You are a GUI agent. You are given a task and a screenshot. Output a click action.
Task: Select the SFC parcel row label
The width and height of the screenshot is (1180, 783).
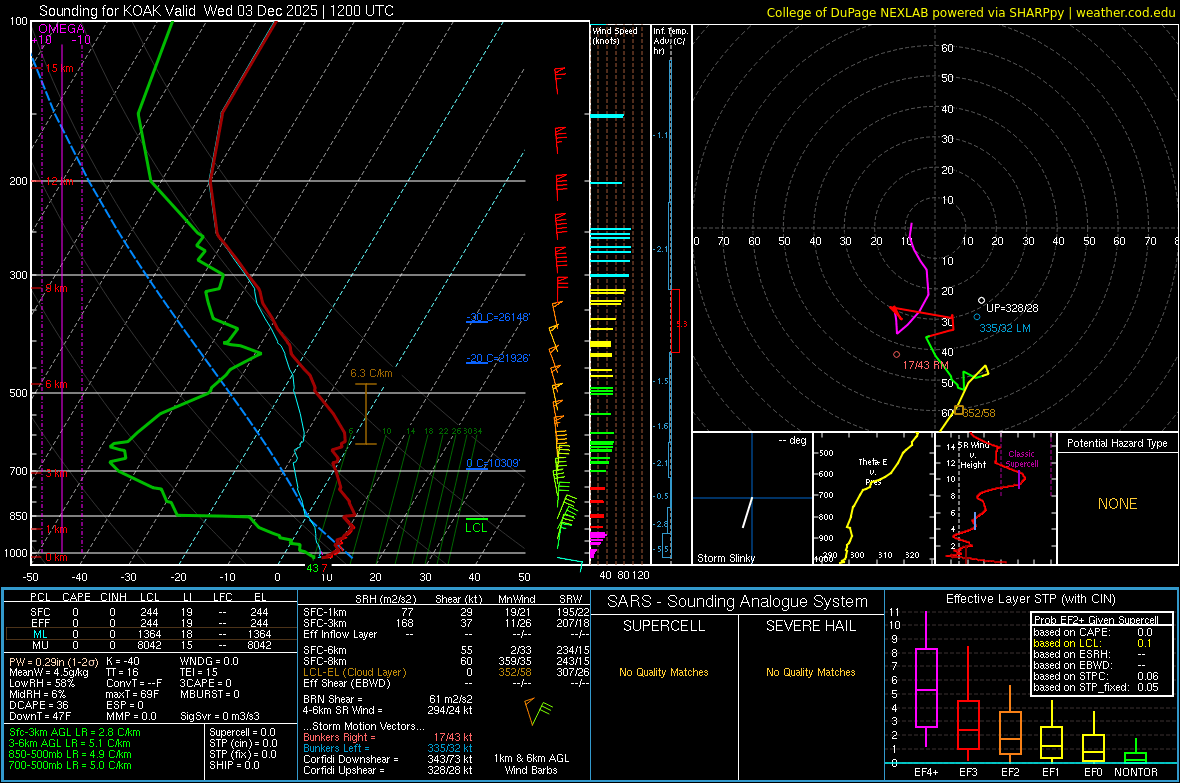click(40, 612)
